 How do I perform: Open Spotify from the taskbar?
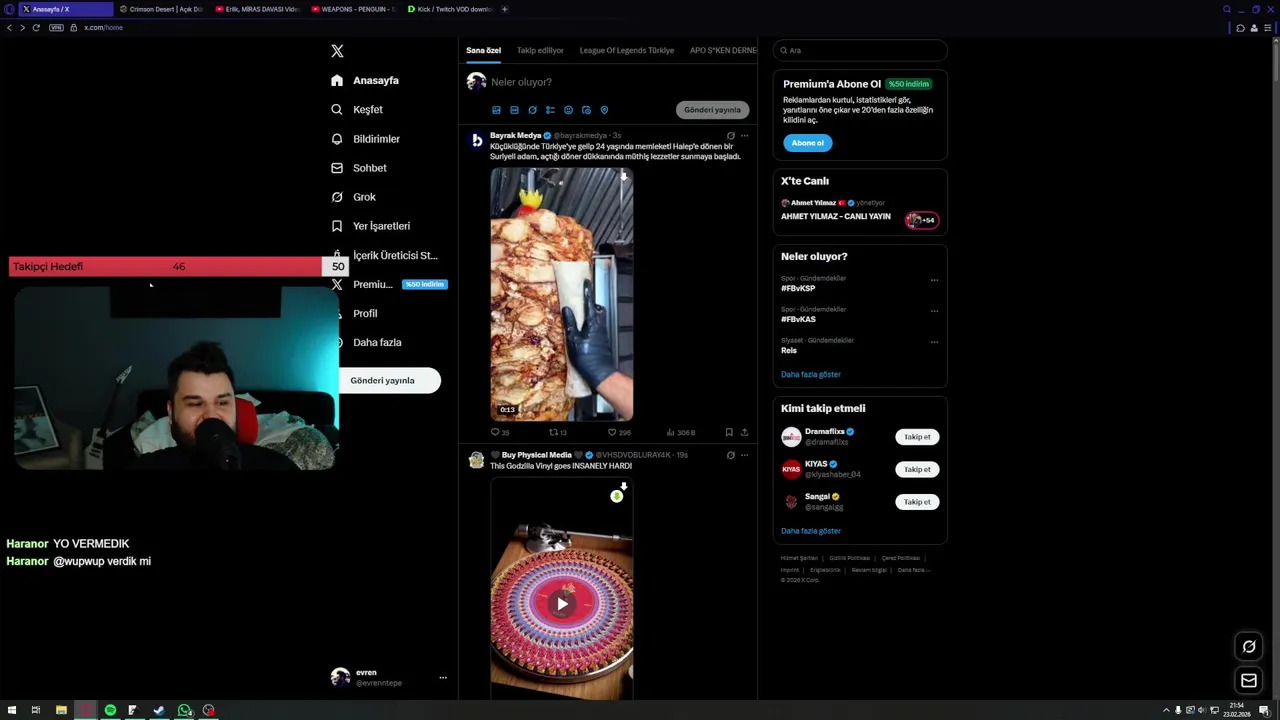pyautogui.click(x=110, y=710)
